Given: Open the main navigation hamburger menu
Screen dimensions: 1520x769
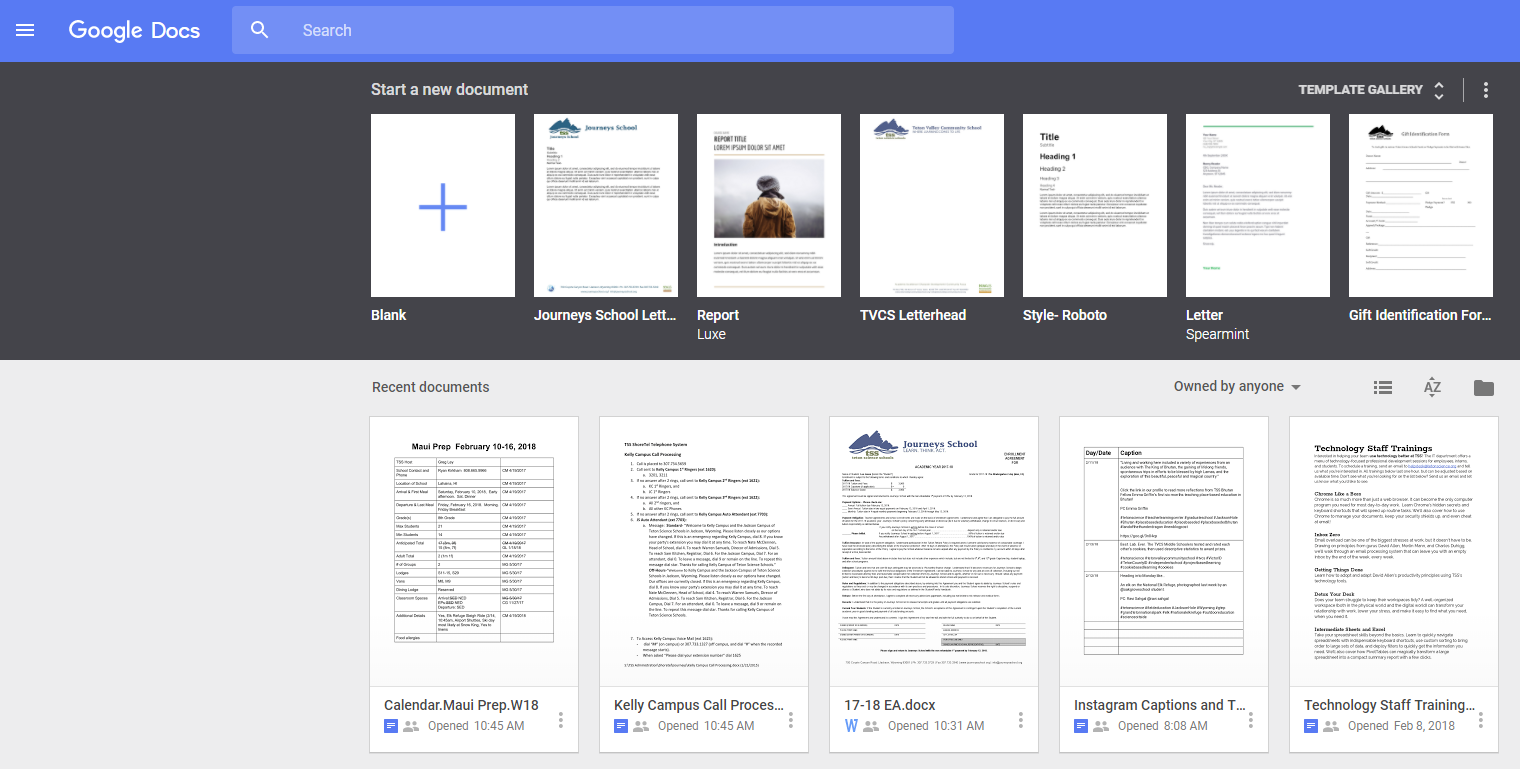Looking at the screenshot, I should click(25, 30).
